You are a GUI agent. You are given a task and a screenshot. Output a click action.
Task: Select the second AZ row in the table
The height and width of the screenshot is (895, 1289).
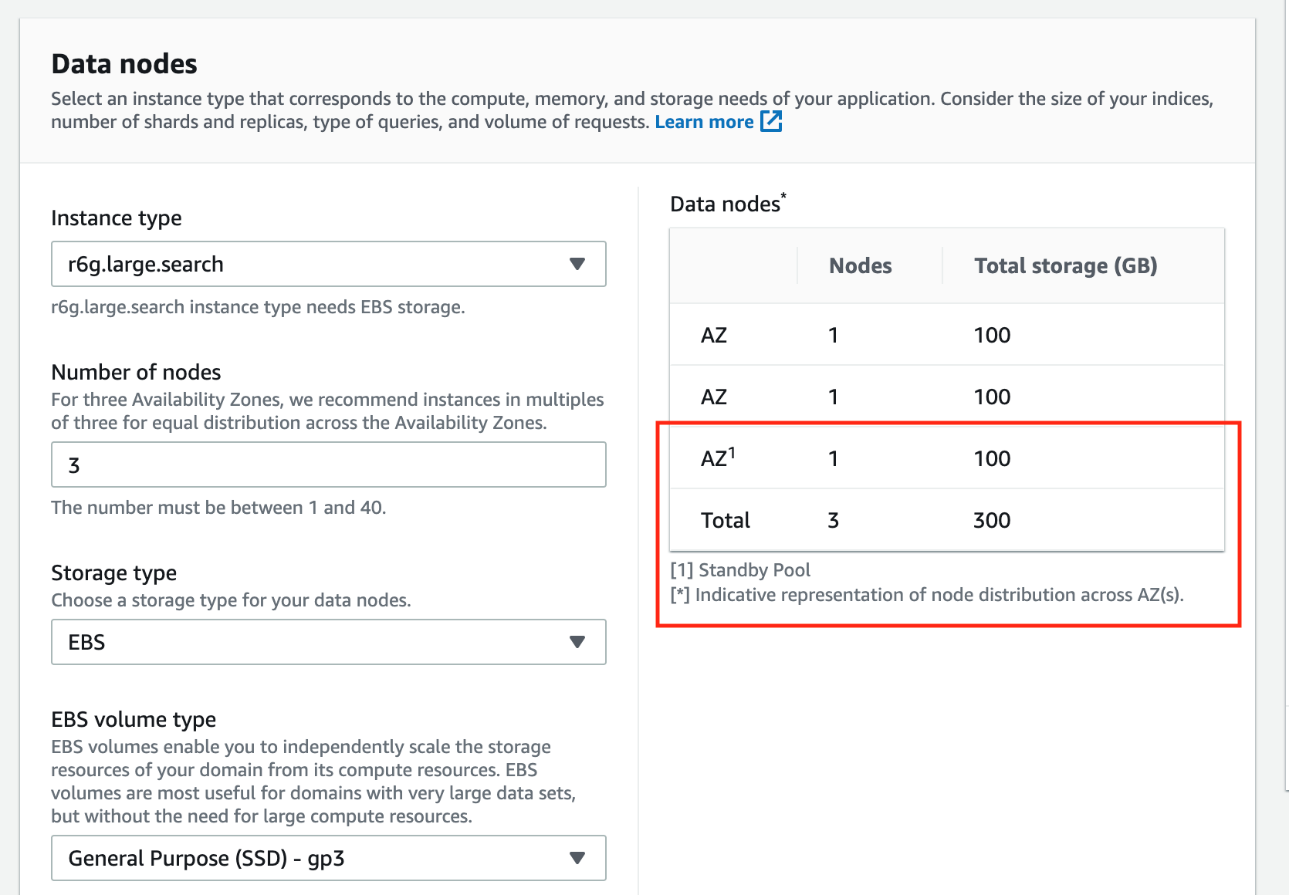[x=714, y=397]
